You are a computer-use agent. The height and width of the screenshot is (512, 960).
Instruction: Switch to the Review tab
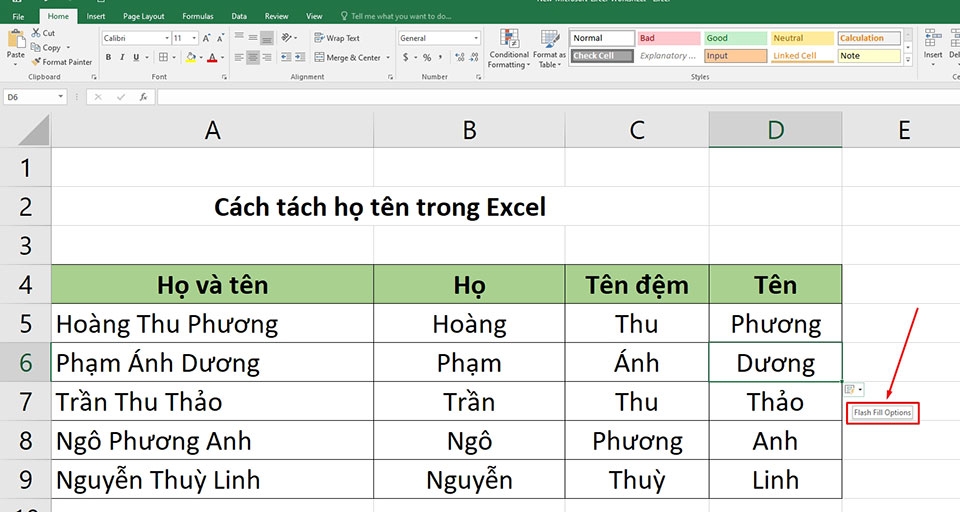click(276, 17)
